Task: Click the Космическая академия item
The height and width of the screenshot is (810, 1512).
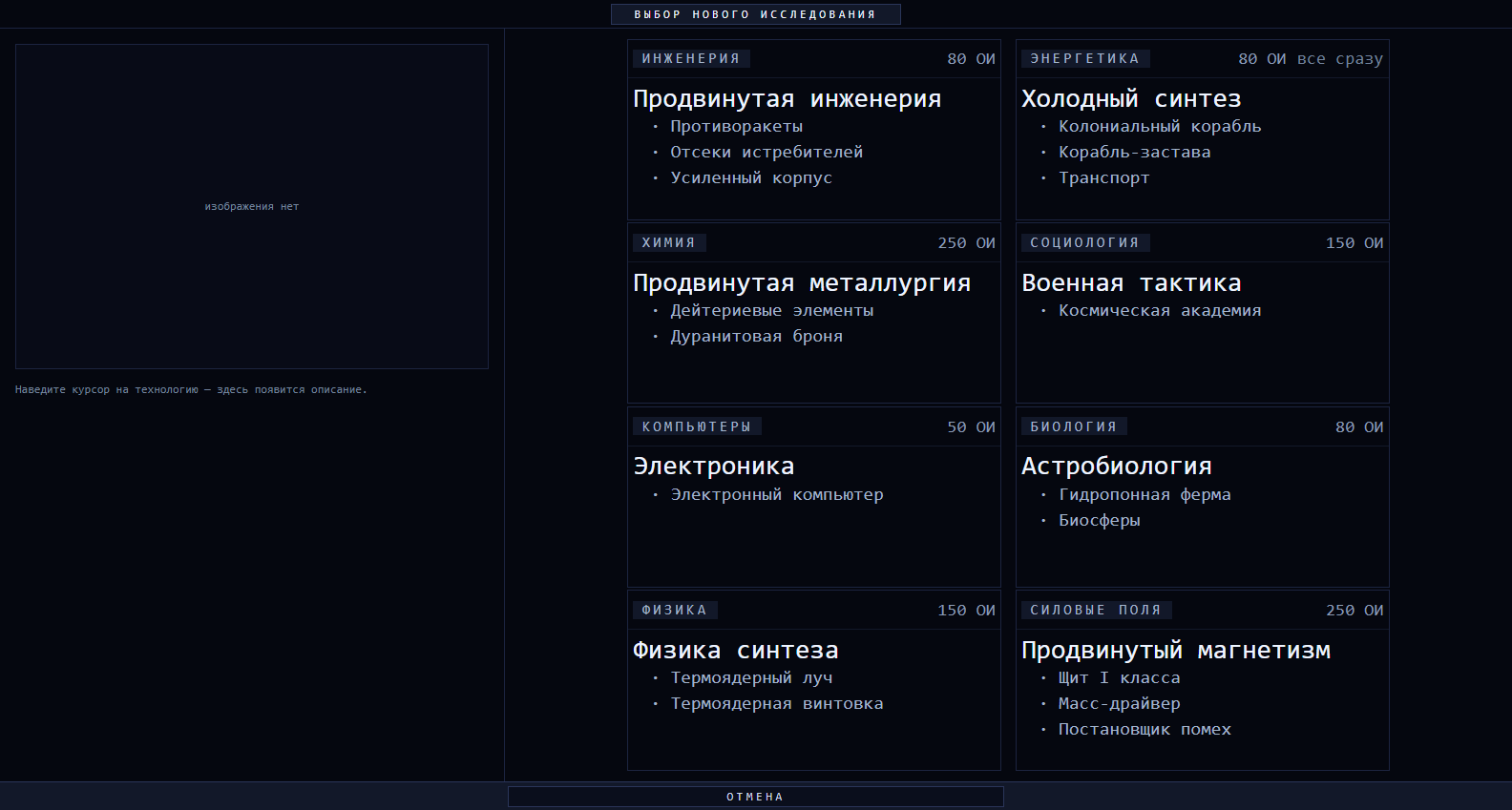Action: click(x=1160, y=310)
